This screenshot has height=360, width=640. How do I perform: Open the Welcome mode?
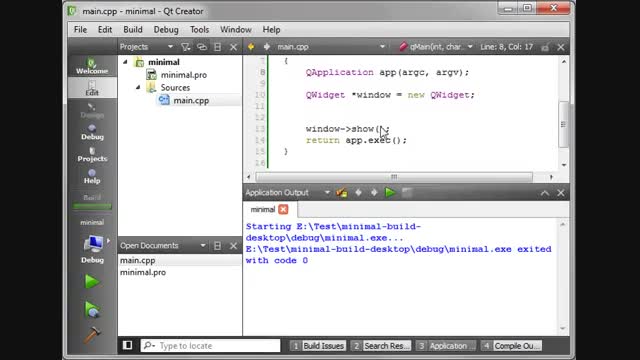tap(92, 66)
